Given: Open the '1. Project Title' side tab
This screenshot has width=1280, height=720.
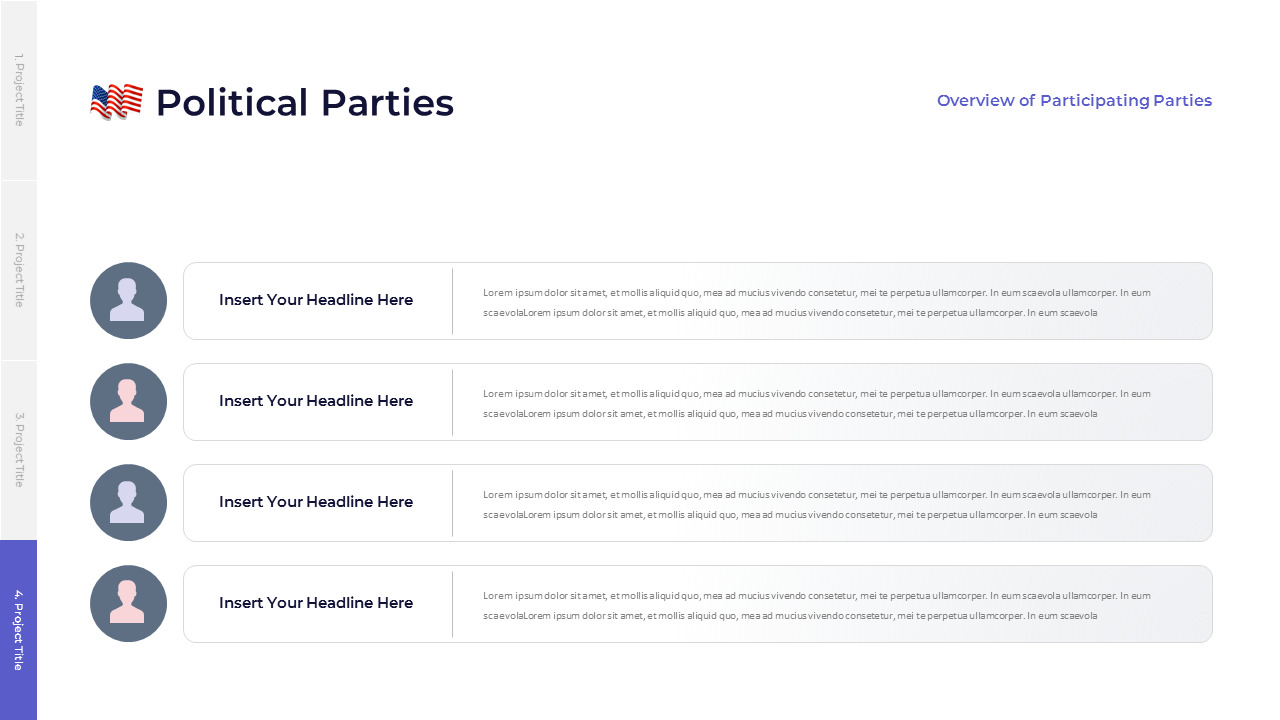Looking at the screenshot, I should pos(18,90).
